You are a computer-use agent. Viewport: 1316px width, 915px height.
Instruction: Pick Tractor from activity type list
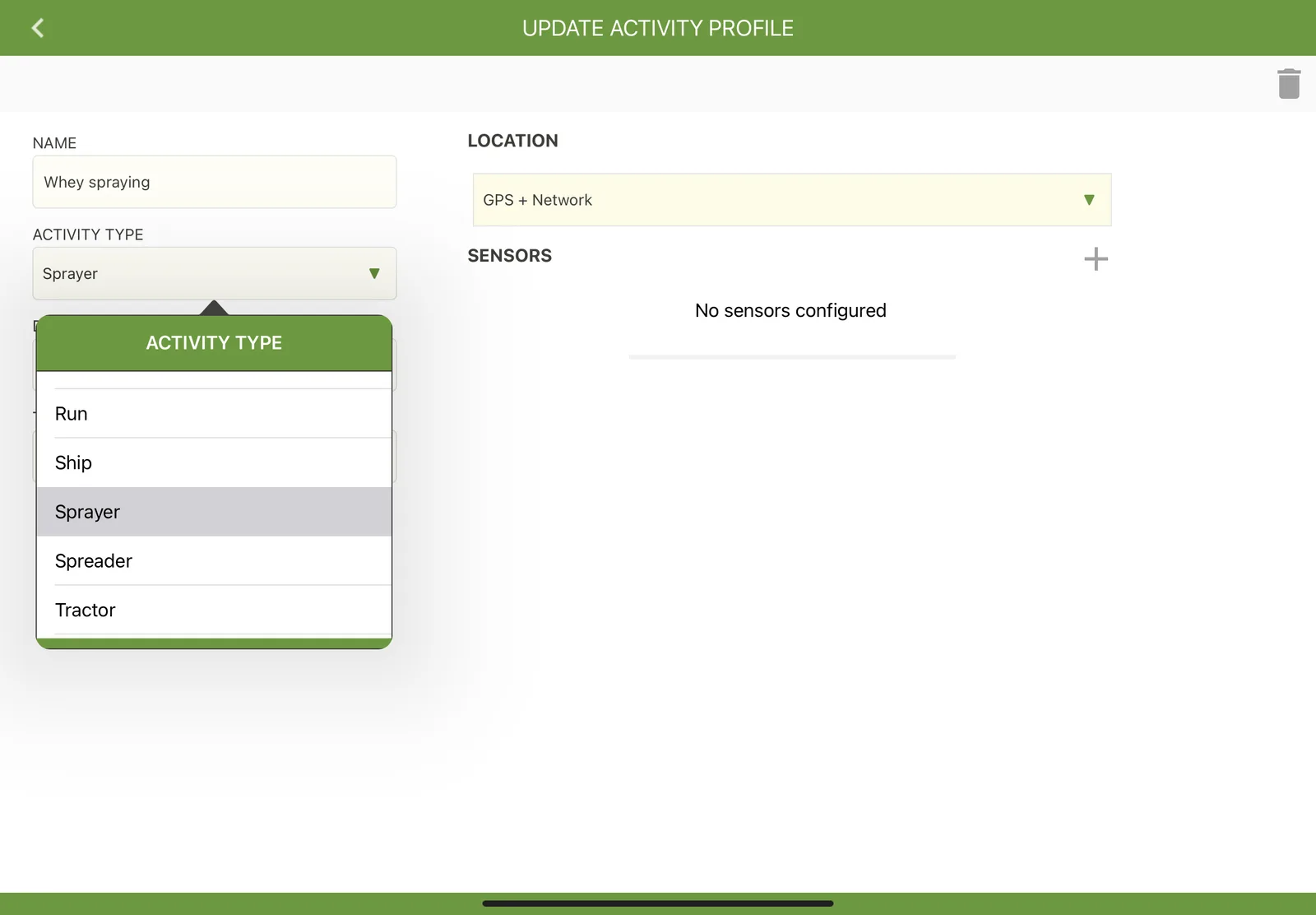coord(214,610)
